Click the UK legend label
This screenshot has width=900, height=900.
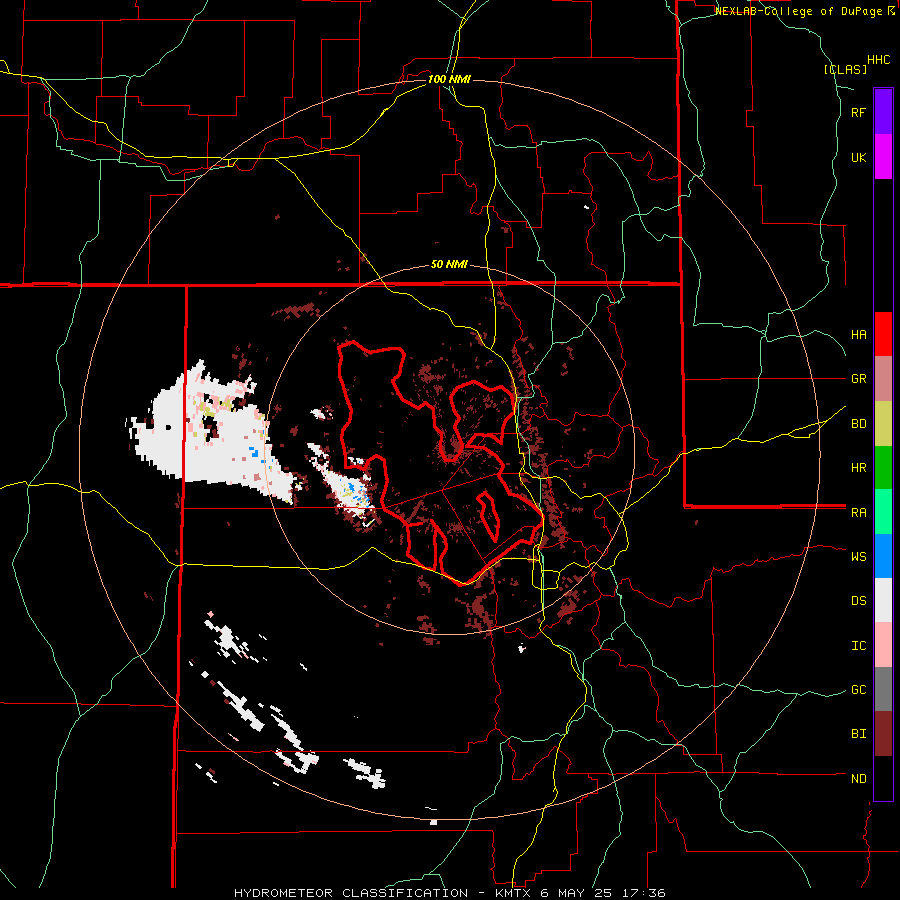point(858,157)
